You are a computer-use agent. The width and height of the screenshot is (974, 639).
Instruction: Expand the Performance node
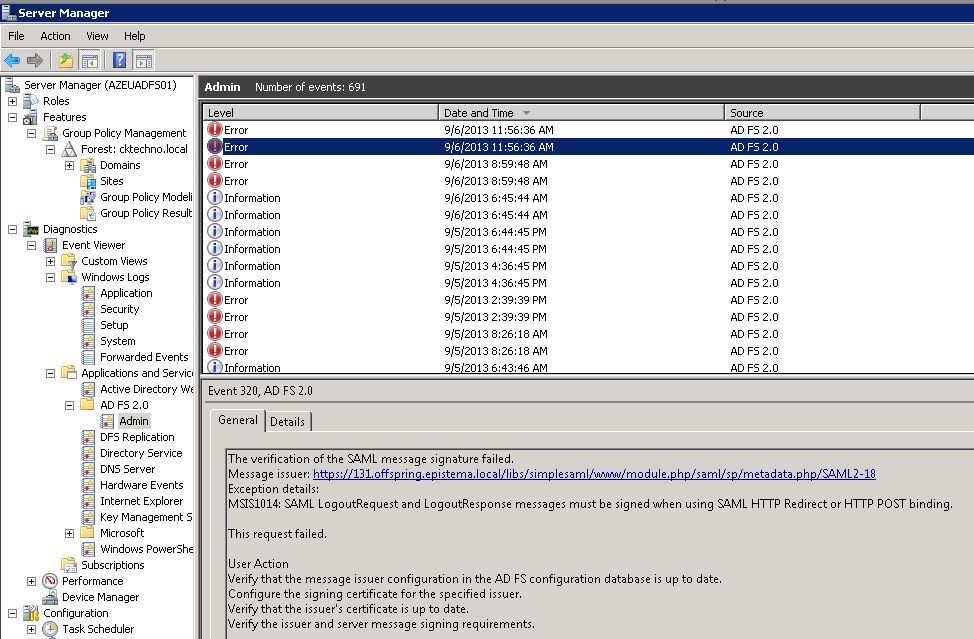click(x=31, y=581)
